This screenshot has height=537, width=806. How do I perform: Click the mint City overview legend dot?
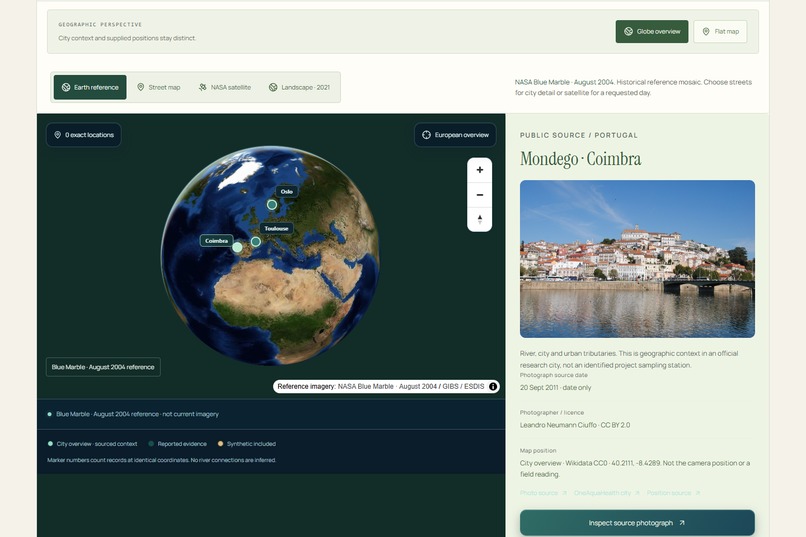[x=50, y=443]
